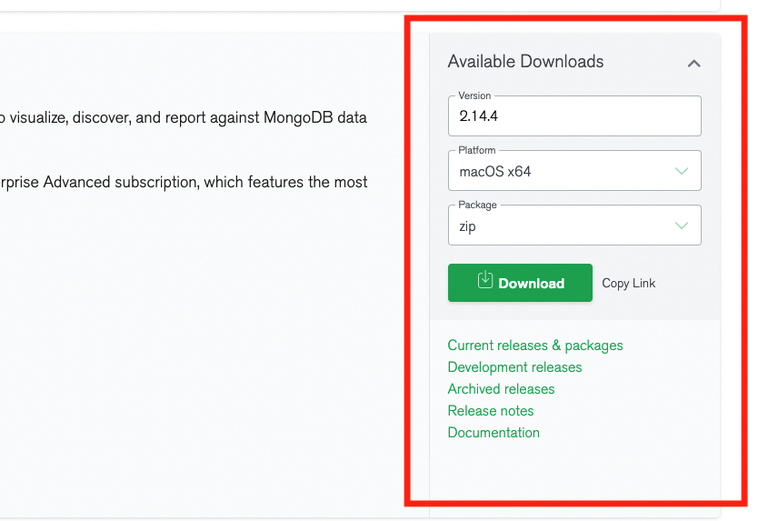Click the small Version field label
The image size is (768, 521).
tap(474, 96)
